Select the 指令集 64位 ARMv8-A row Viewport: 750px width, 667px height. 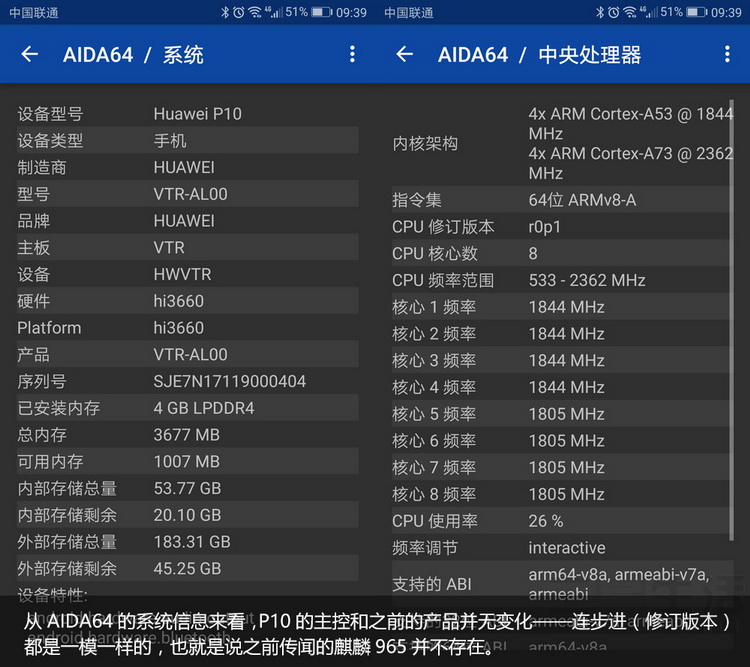562,200
